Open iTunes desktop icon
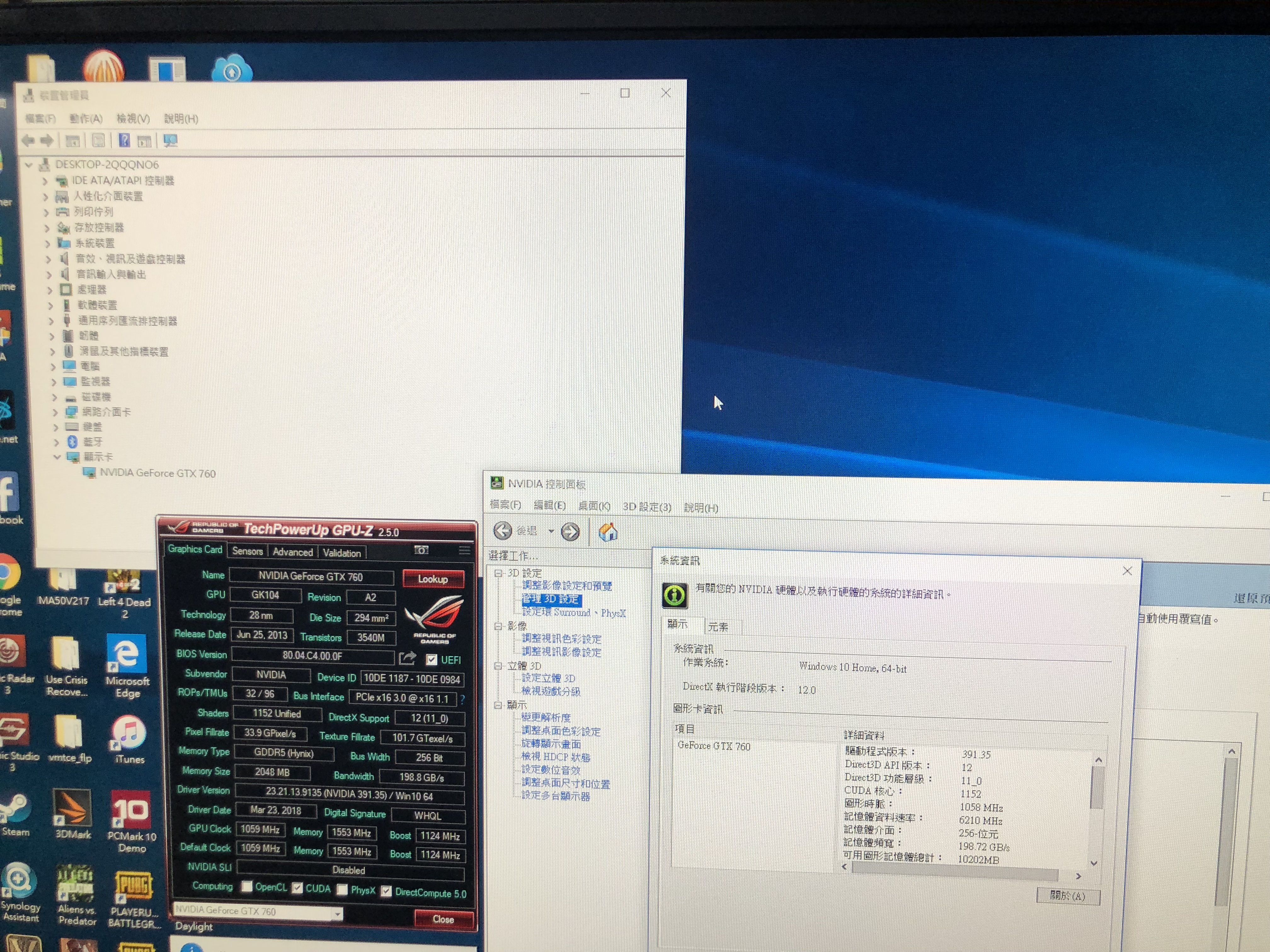1270x952 pixels. pos(129,739)
